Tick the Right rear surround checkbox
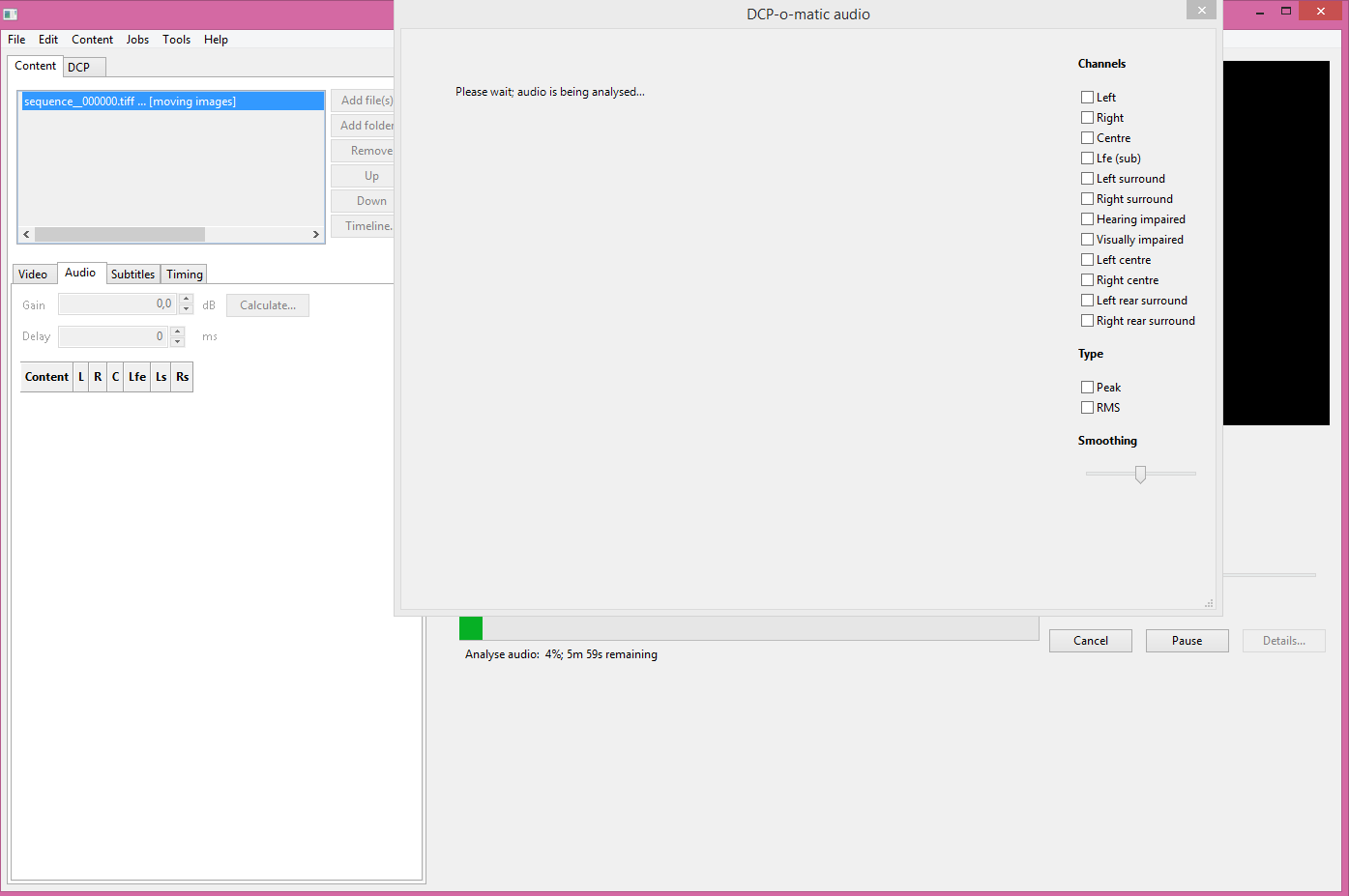This screenshot has height=896, width=1349. [1087, 321]
